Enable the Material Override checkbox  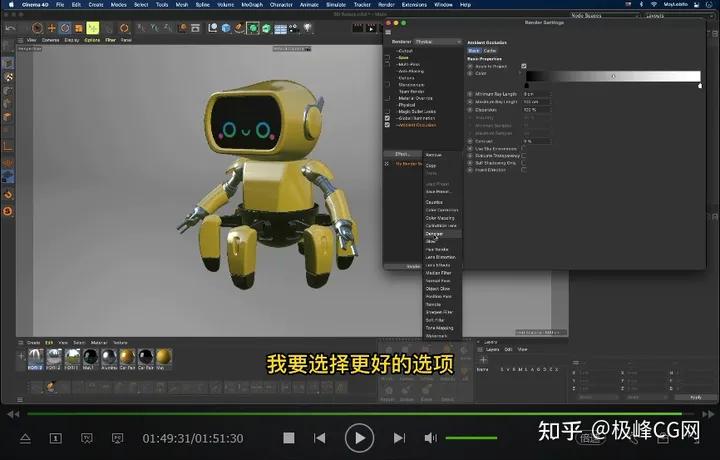pos(388,98)
